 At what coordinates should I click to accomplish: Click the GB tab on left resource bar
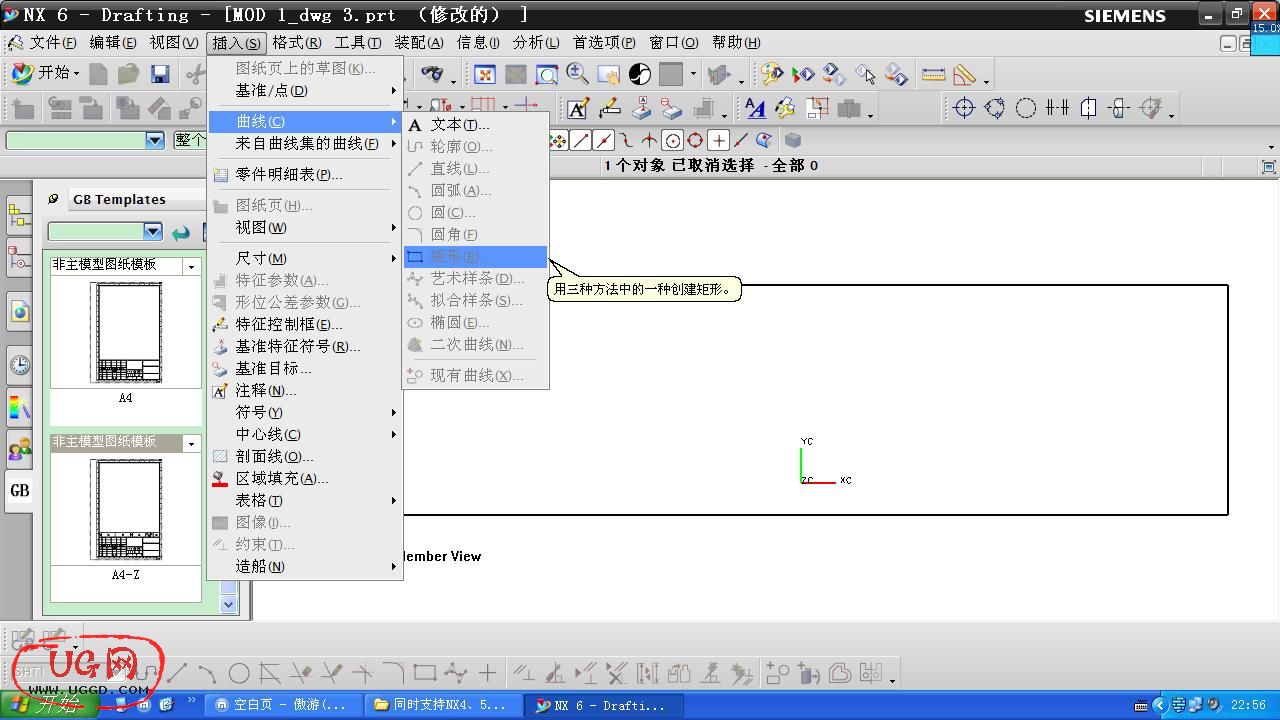[20, 490]
